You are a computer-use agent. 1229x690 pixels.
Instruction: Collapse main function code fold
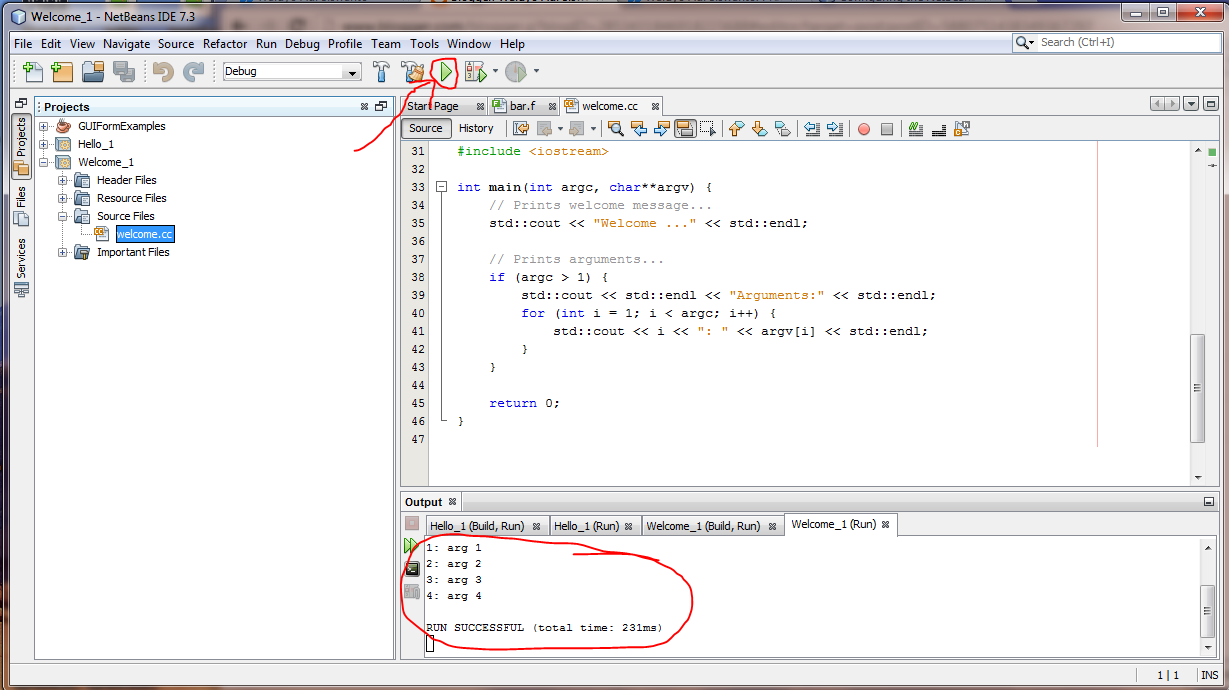(441, 187)
